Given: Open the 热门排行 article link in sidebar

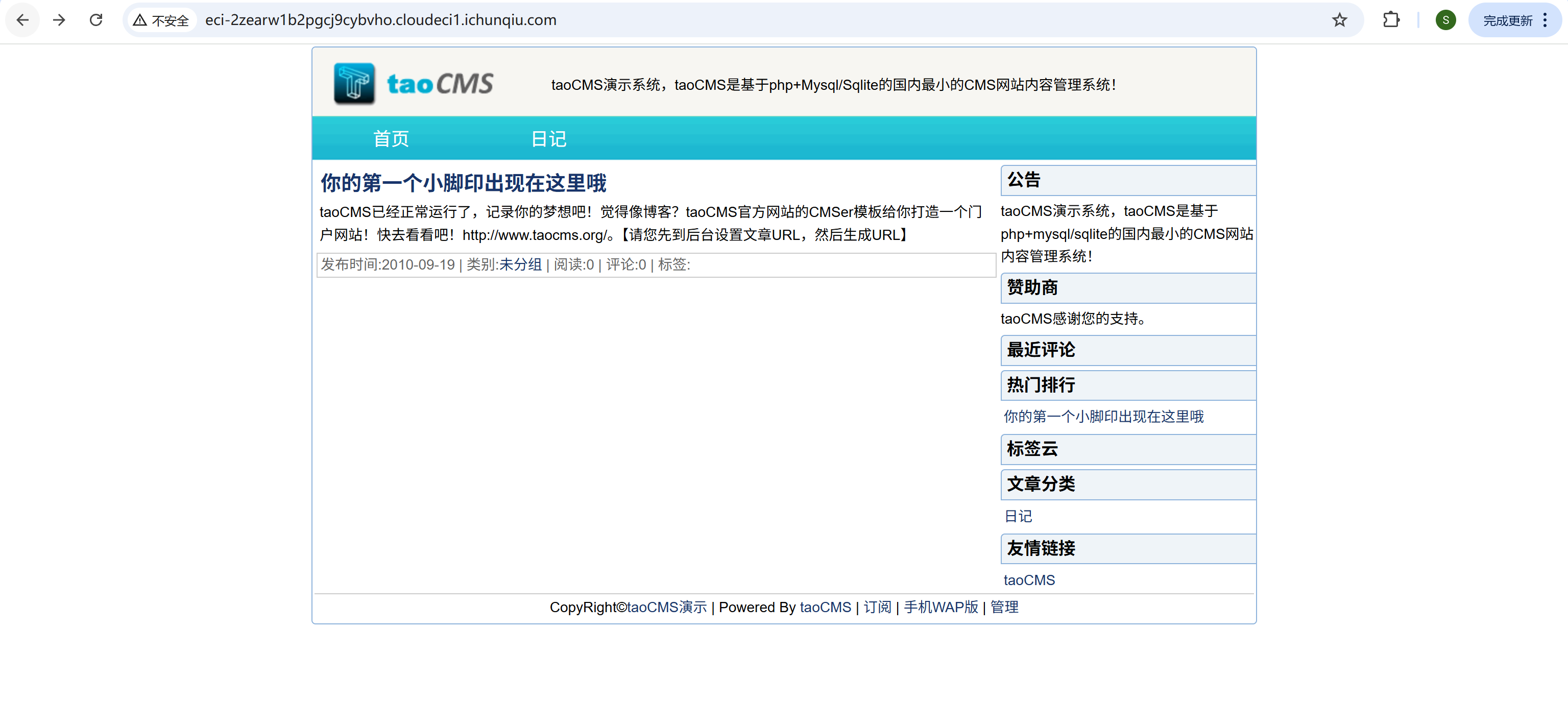Looking at the screenshot, I should pyautogui.click(x=1103, y=417).
